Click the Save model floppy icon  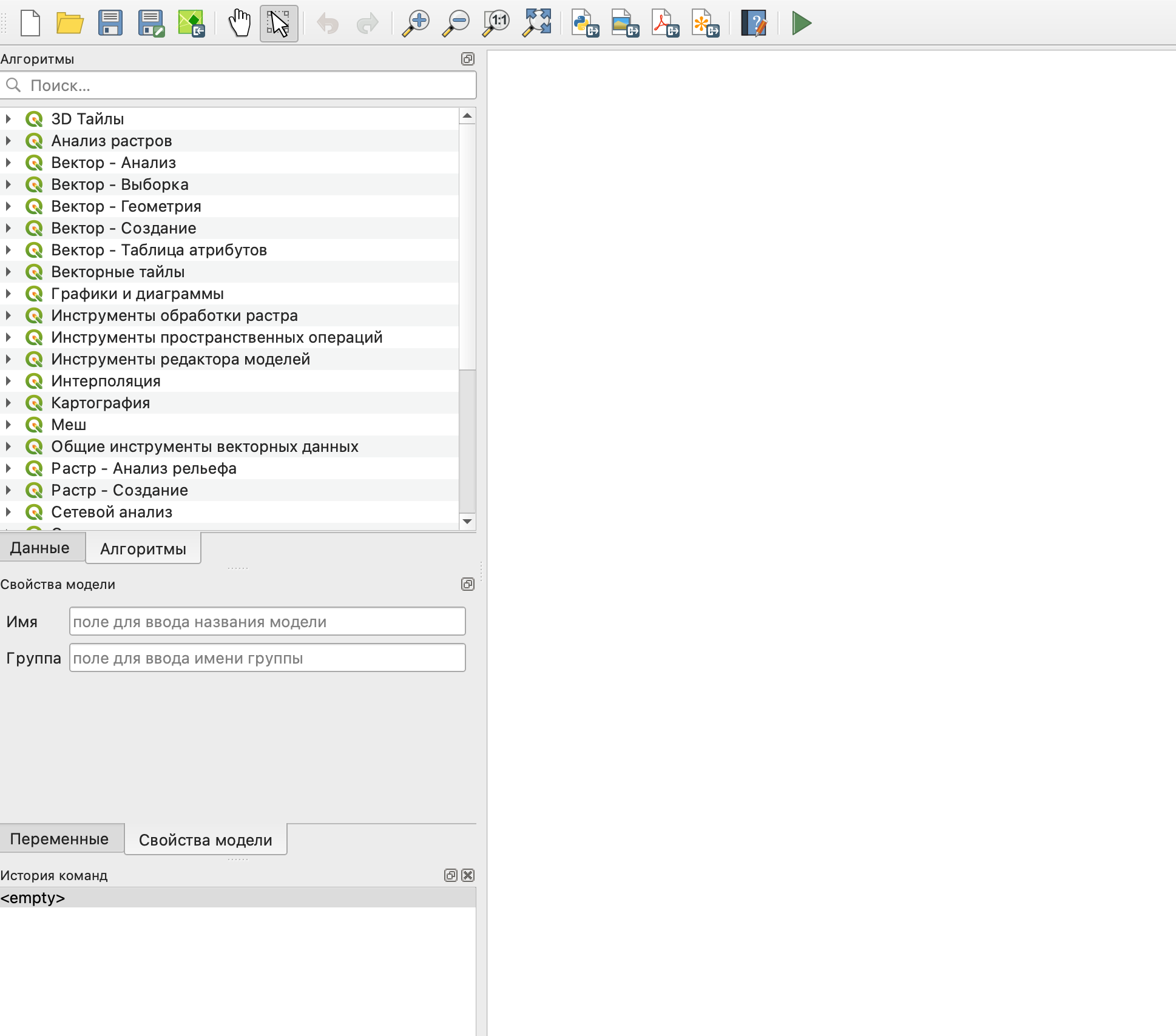point(110,24)
